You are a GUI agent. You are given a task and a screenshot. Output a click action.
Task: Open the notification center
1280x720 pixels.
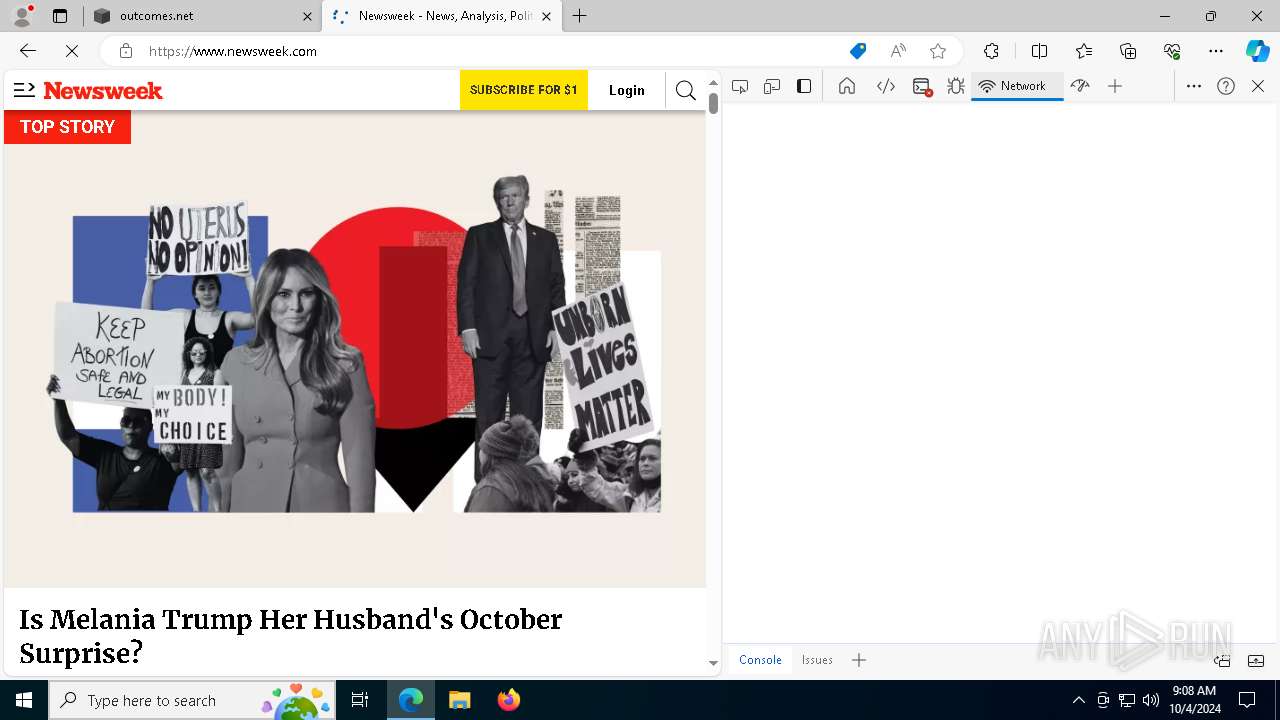pyautogui.click(x=1247, y=700)
